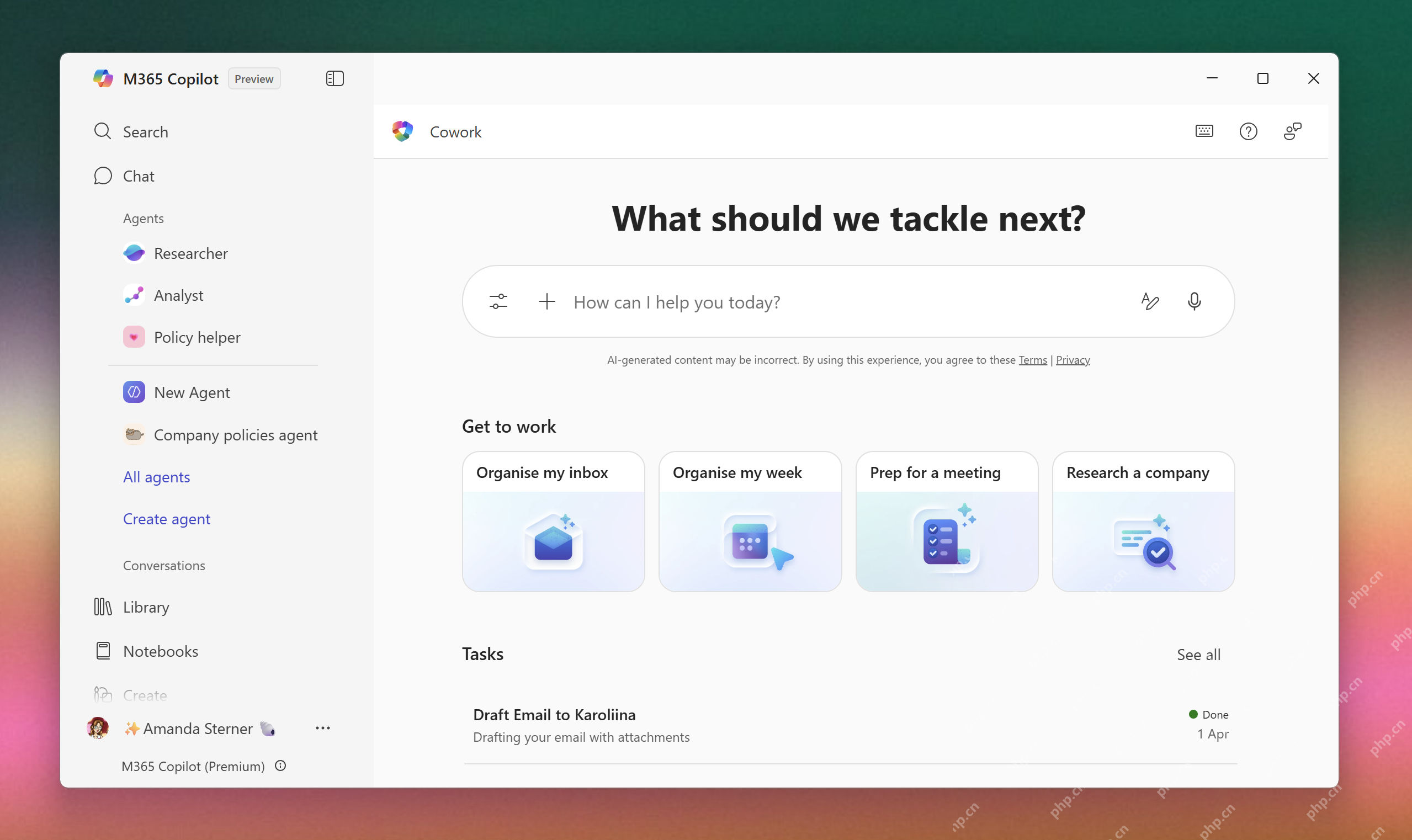Open the help question mark icon
The image size is (1412, 840).
(x=1248, y=131)
